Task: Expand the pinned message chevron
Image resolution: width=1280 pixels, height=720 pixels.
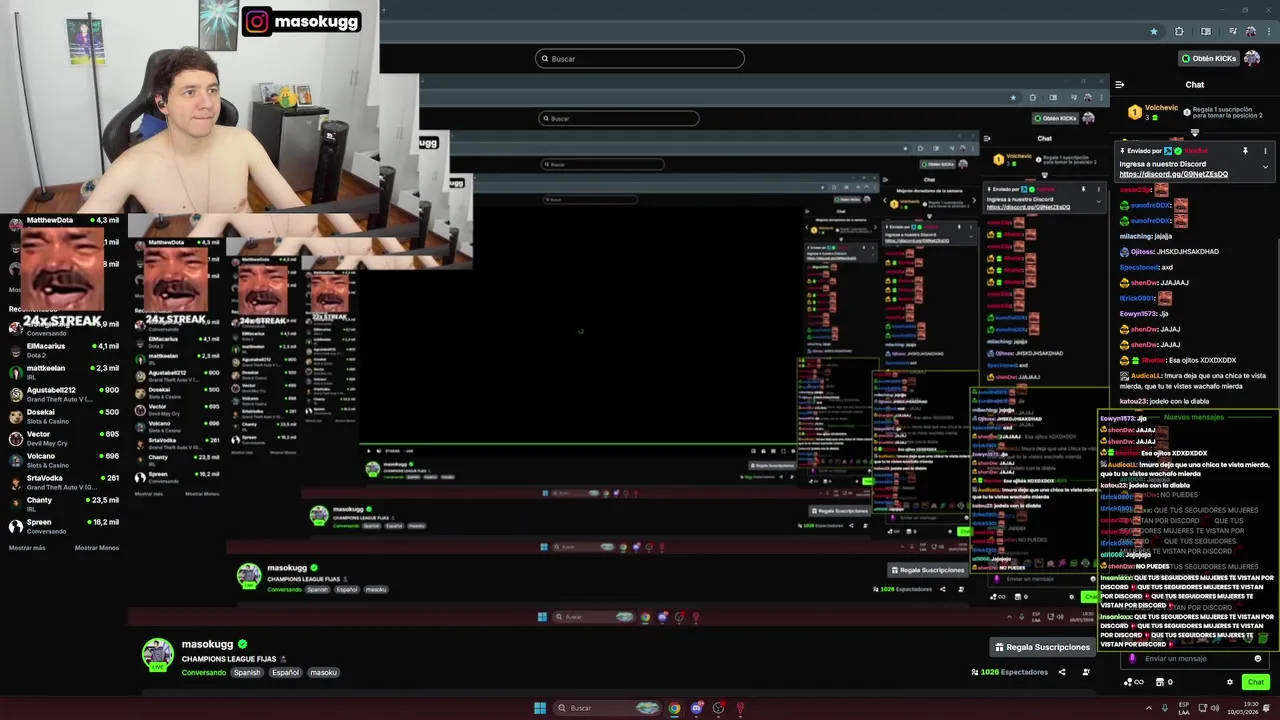Action: tap(1265, 167)
